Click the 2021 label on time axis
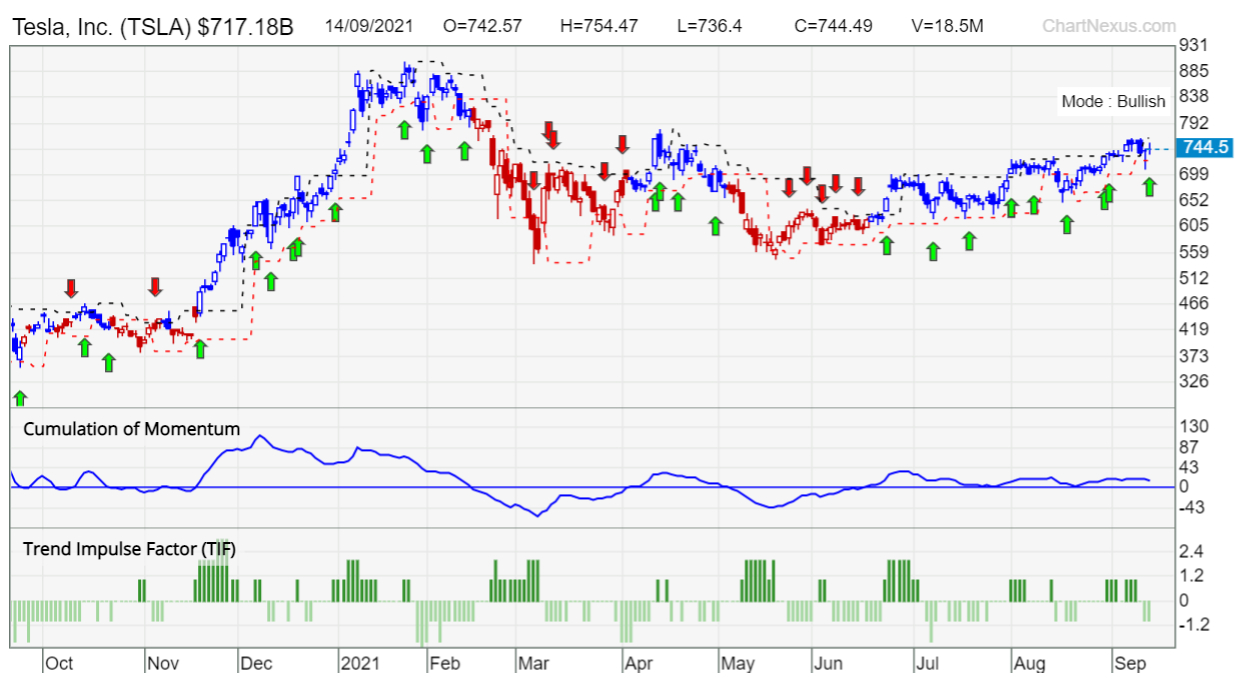This screenshot has height=679, width=1236. pos(359,663)
